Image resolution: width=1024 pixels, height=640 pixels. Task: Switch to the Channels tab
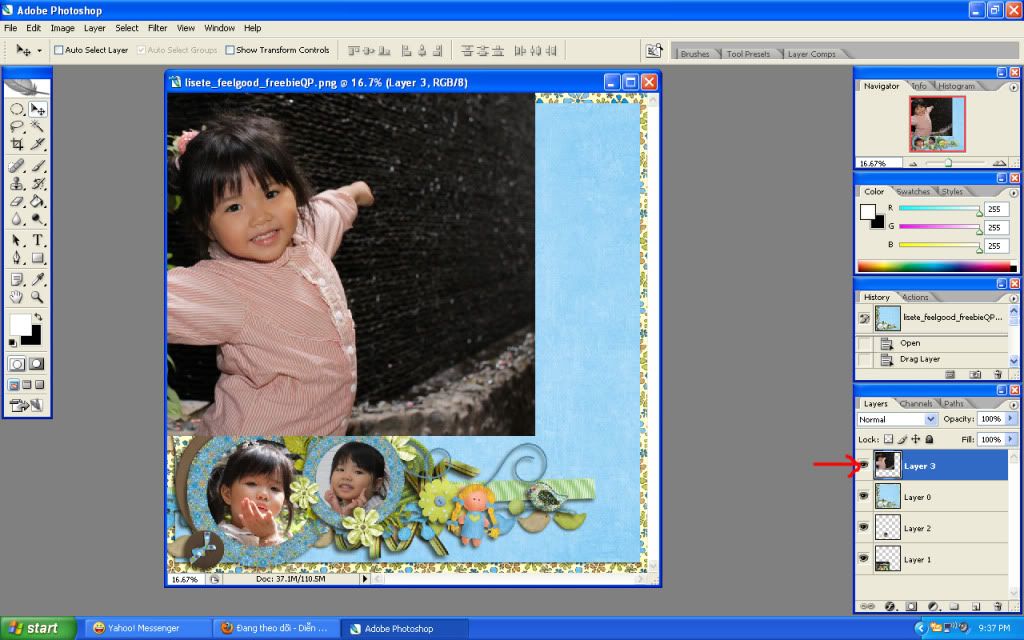pyautogui.click(x=915, y=404)
